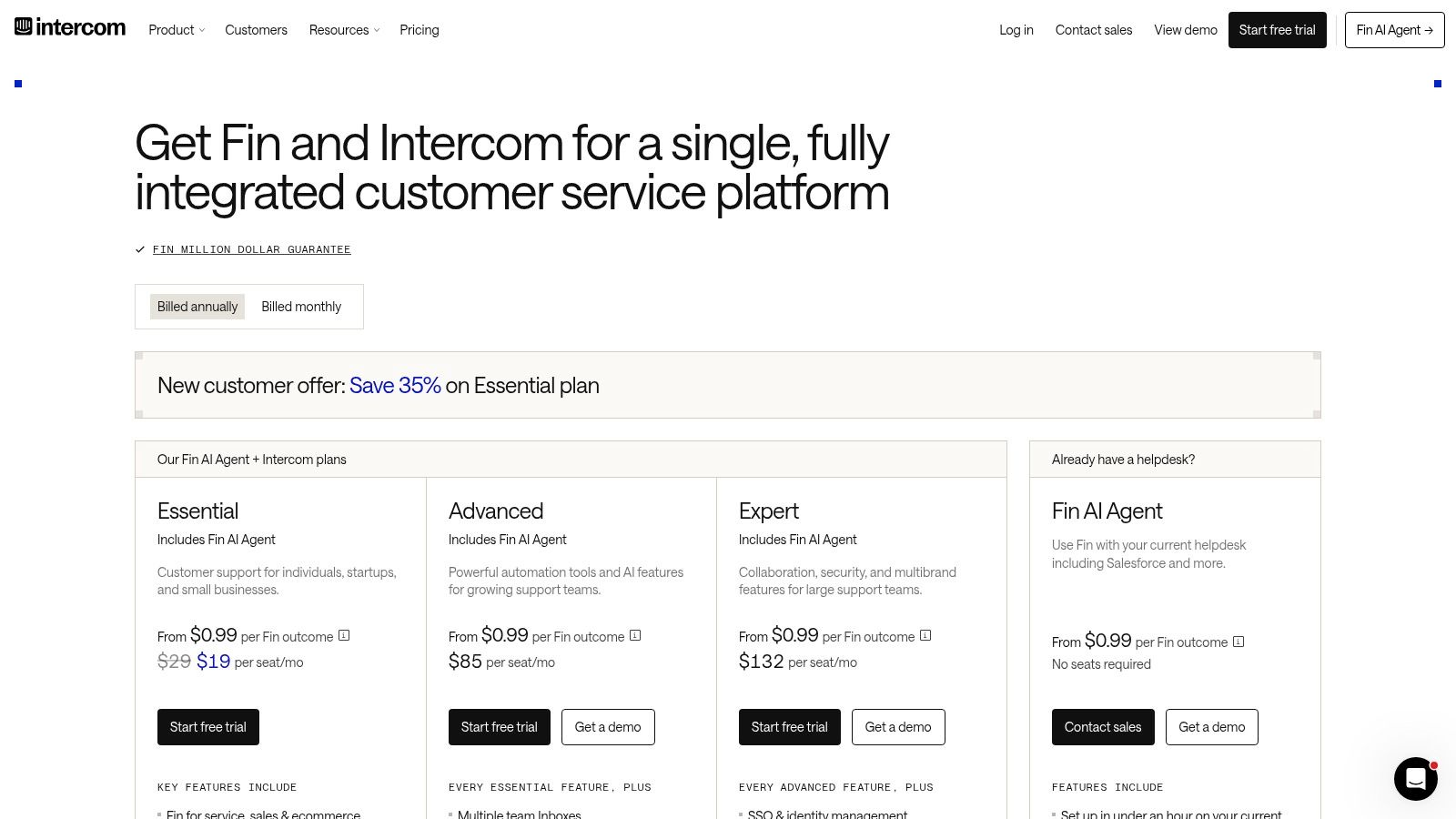1456x819 pixels.
Task: Expand the Product menu
Action: (x=177, y=30)
